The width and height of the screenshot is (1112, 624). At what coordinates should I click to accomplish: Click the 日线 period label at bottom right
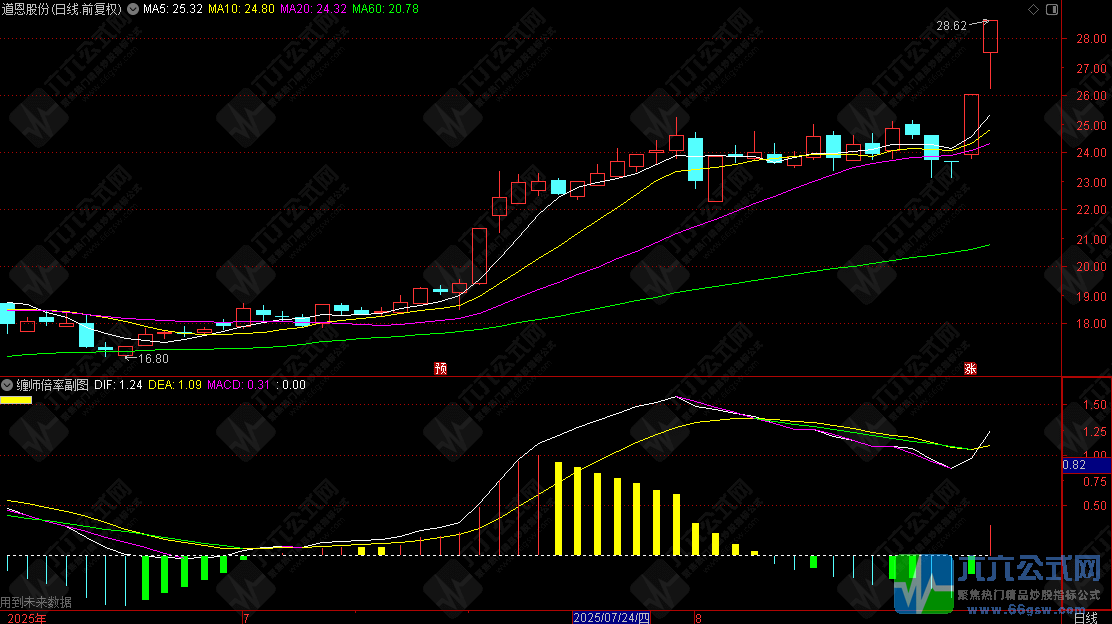pyautogui.click(x=1086, y=618)
